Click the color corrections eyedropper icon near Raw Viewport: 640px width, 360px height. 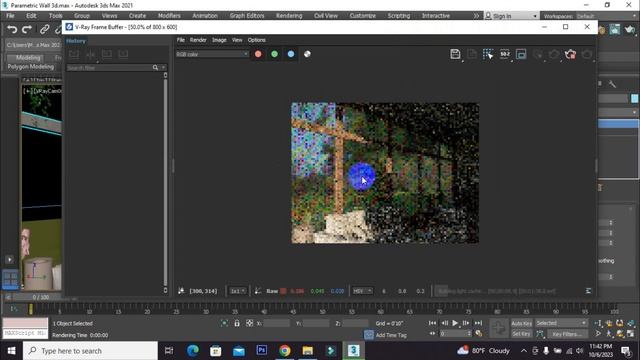(258, 291)
